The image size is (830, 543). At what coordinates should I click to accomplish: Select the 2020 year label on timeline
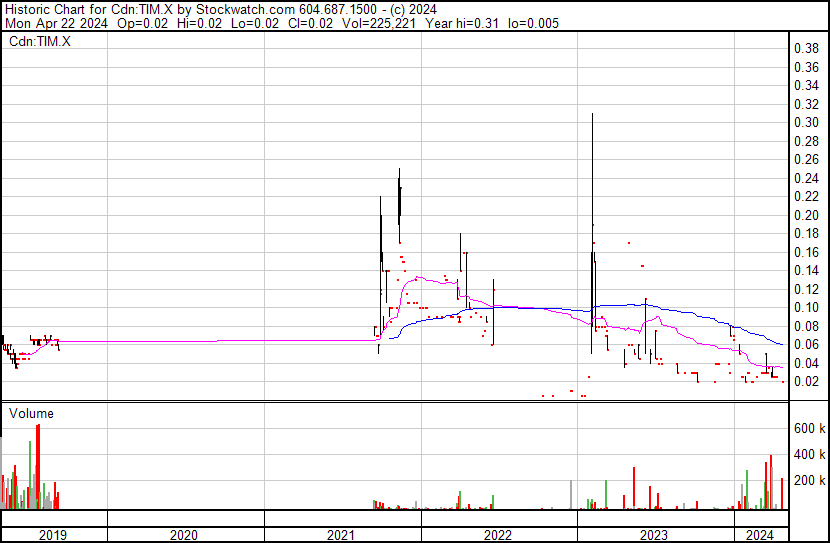click(185, 535)
